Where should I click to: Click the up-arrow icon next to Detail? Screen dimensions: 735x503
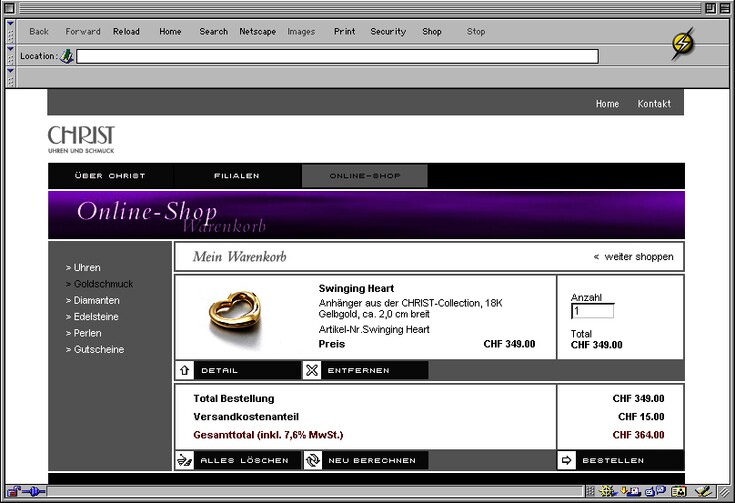(184, 370)
